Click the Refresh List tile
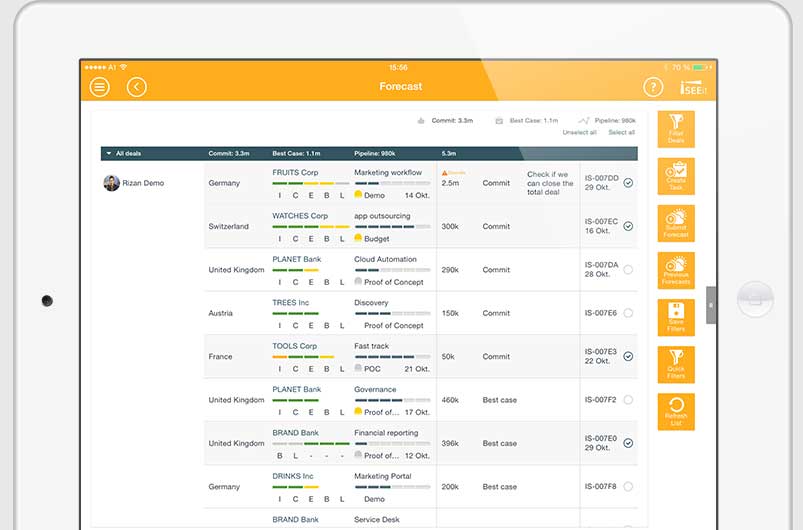This screenshot has height=530, width=803. click(x=676, y=412)
